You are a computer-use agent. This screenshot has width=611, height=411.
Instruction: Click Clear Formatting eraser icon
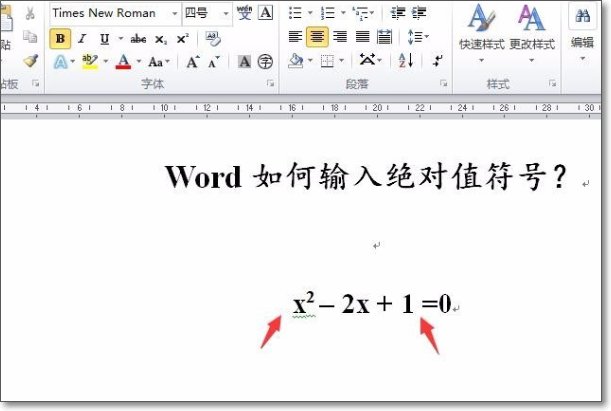pyautogui.click(x=213, y=39)
